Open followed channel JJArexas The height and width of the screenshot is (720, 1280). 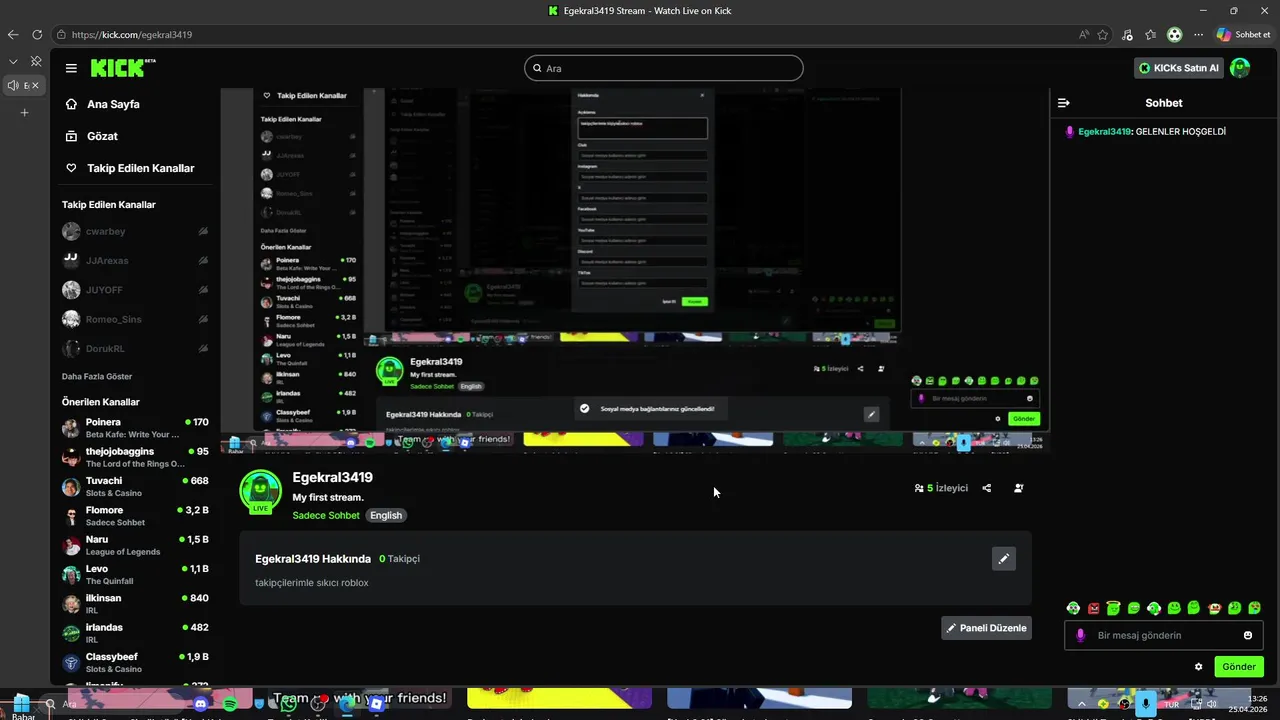pos(136,260)
